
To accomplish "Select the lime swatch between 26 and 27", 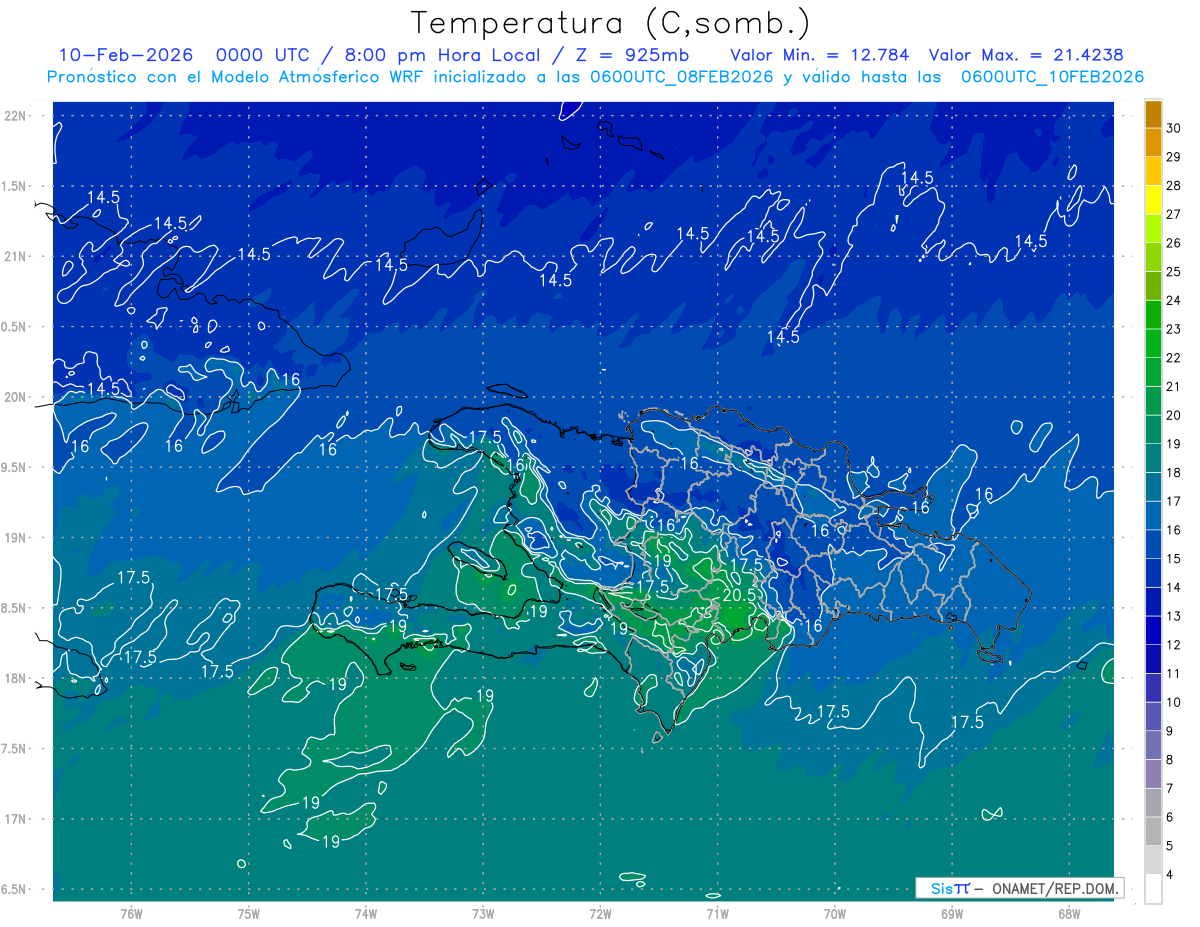I will pyautogui.click(x=1153, y=229).
